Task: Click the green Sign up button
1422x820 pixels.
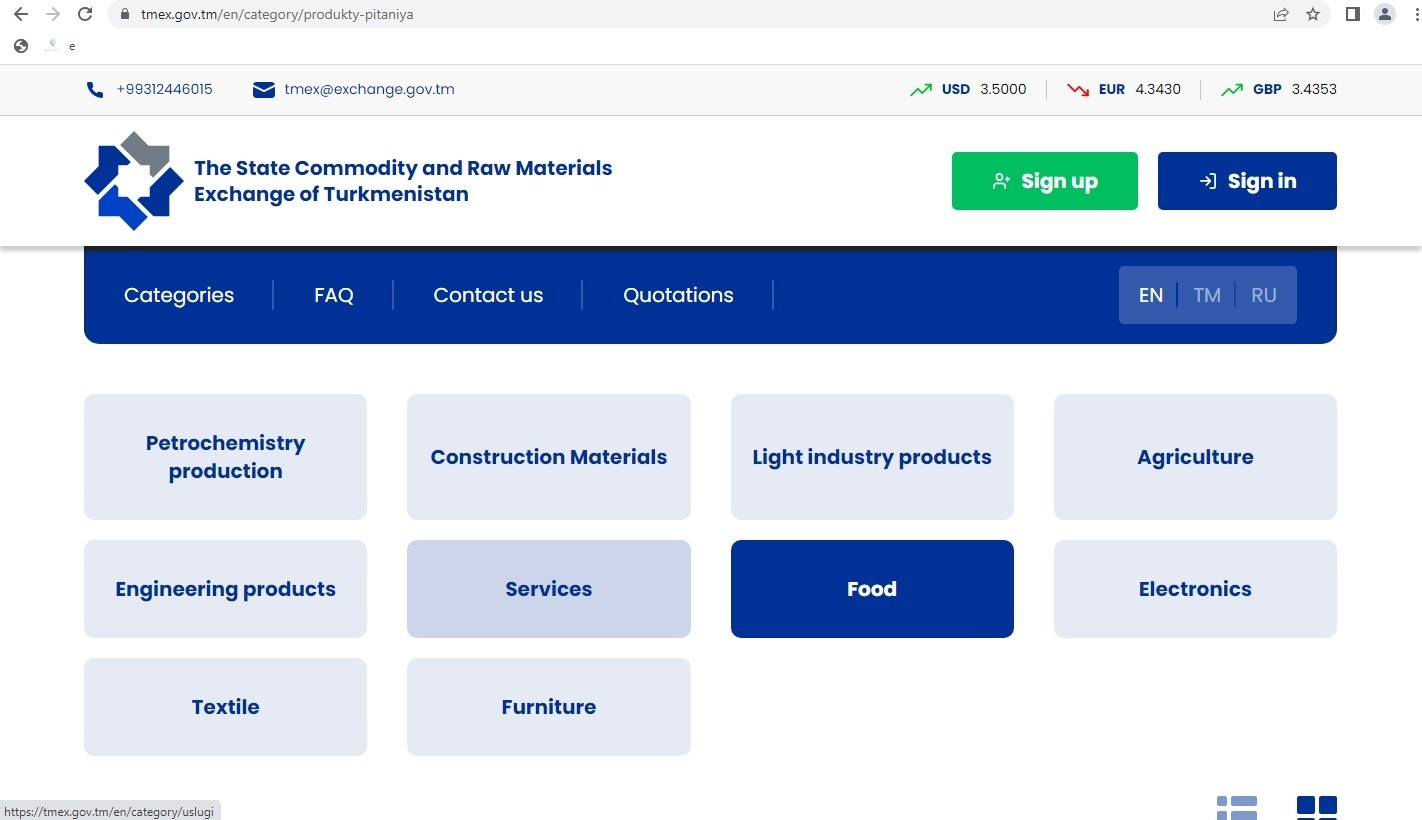Action: [x=1044, y=181]
